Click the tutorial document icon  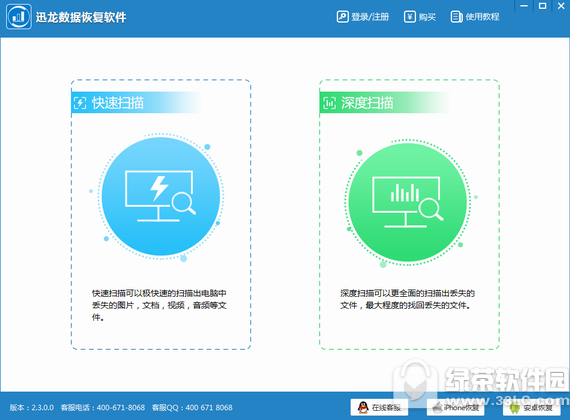pyautogui.click(x=456, y=17)
